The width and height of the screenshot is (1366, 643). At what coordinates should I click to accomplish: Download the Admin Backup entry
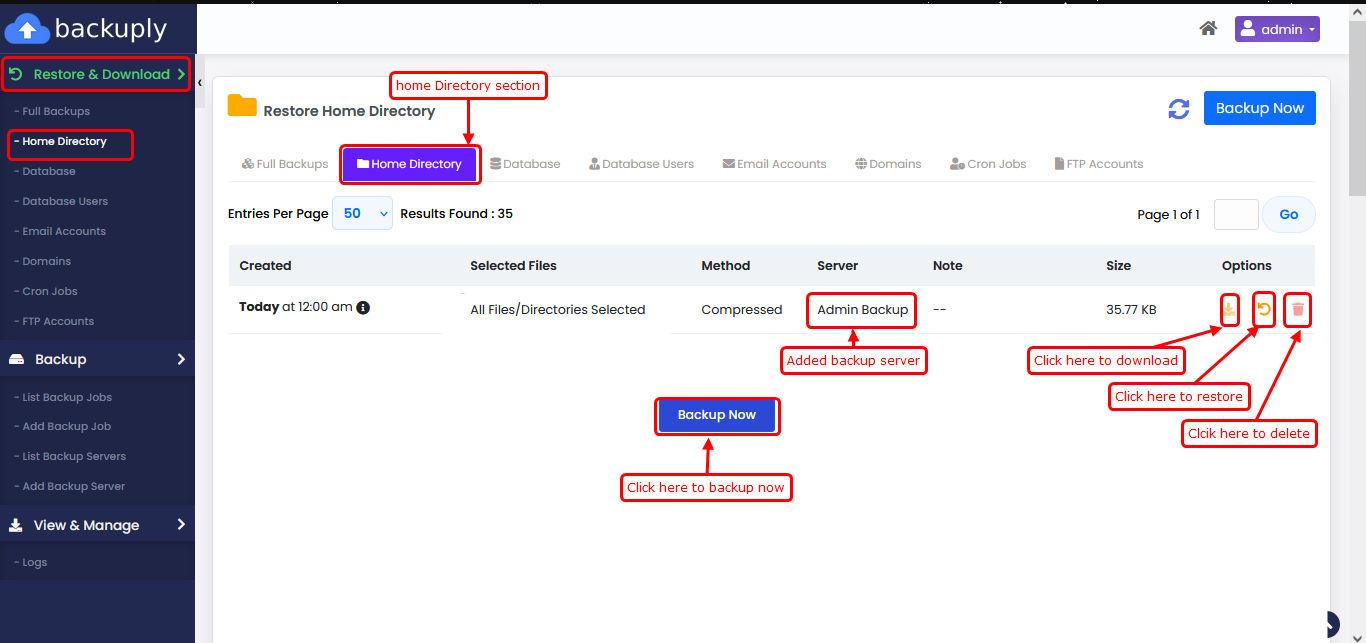click(x=1229, y=310)
